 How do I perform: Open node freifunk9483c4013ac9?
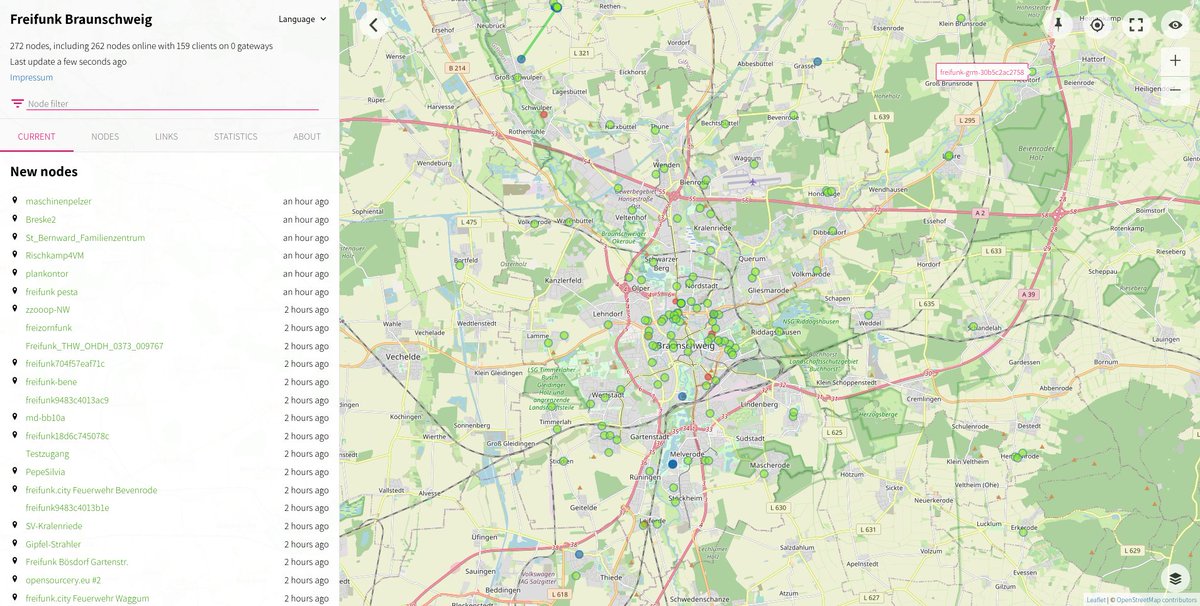pos(67,399)
